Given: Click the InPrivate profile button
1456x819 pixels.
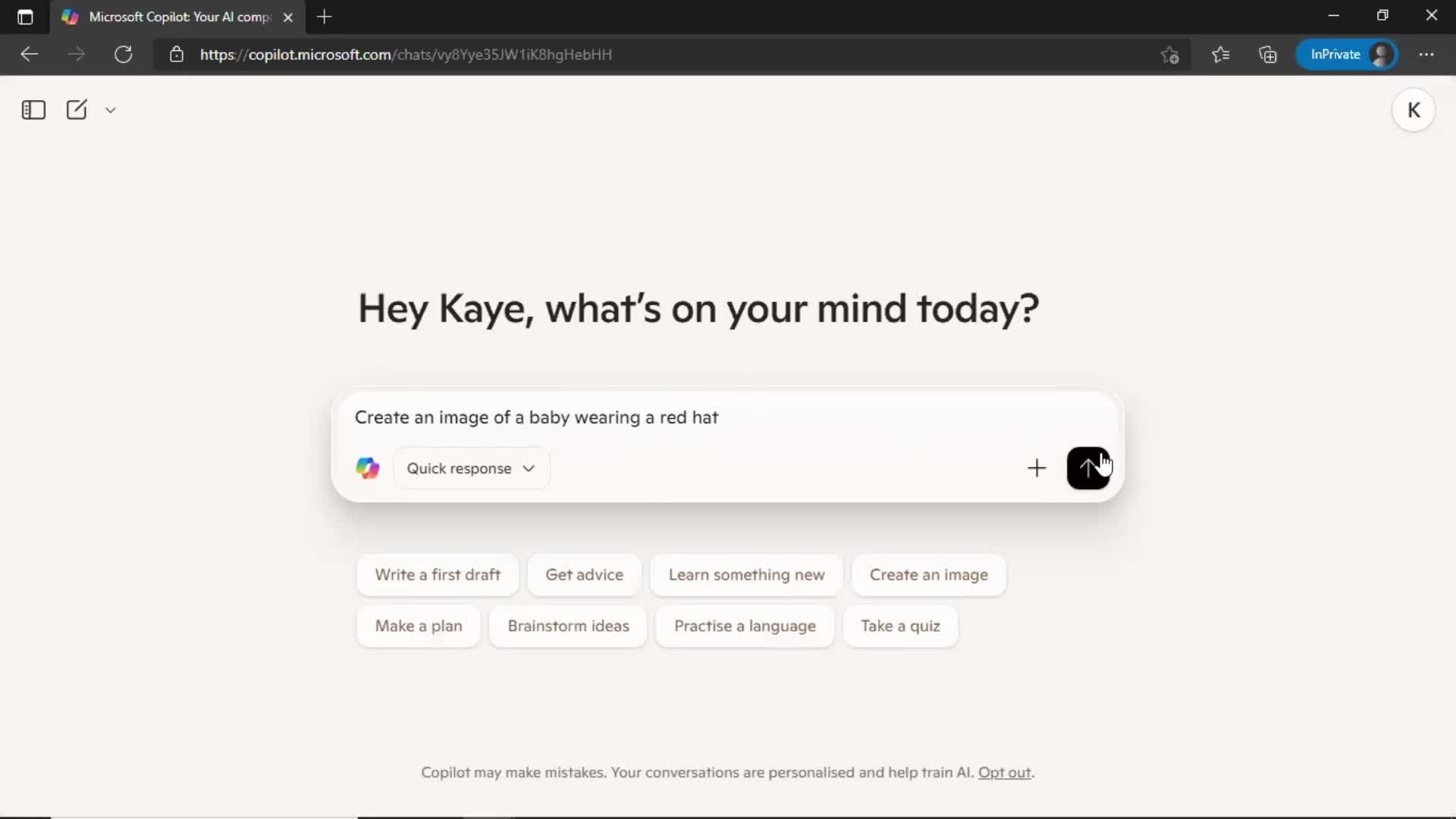Looking at the screenshot, I should (1348, 55).
